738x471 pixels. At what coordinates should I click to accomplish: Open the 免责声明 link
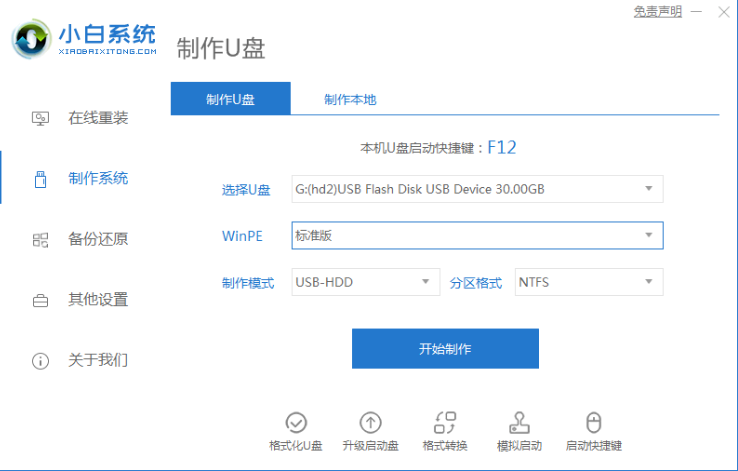pyautogui.click(x=657, y=12)
